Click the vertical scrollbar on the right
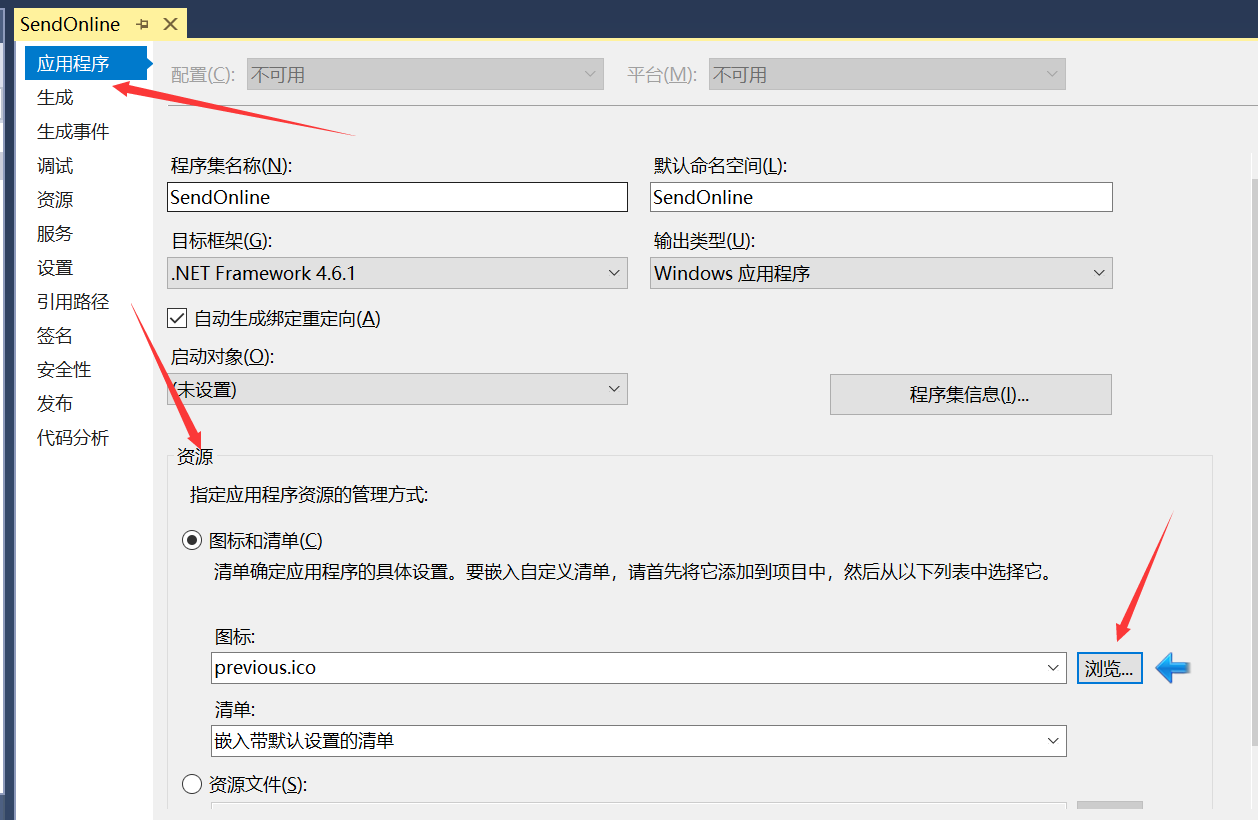1258x820 pixels. pyautogui.click(x=1254, y=460)
